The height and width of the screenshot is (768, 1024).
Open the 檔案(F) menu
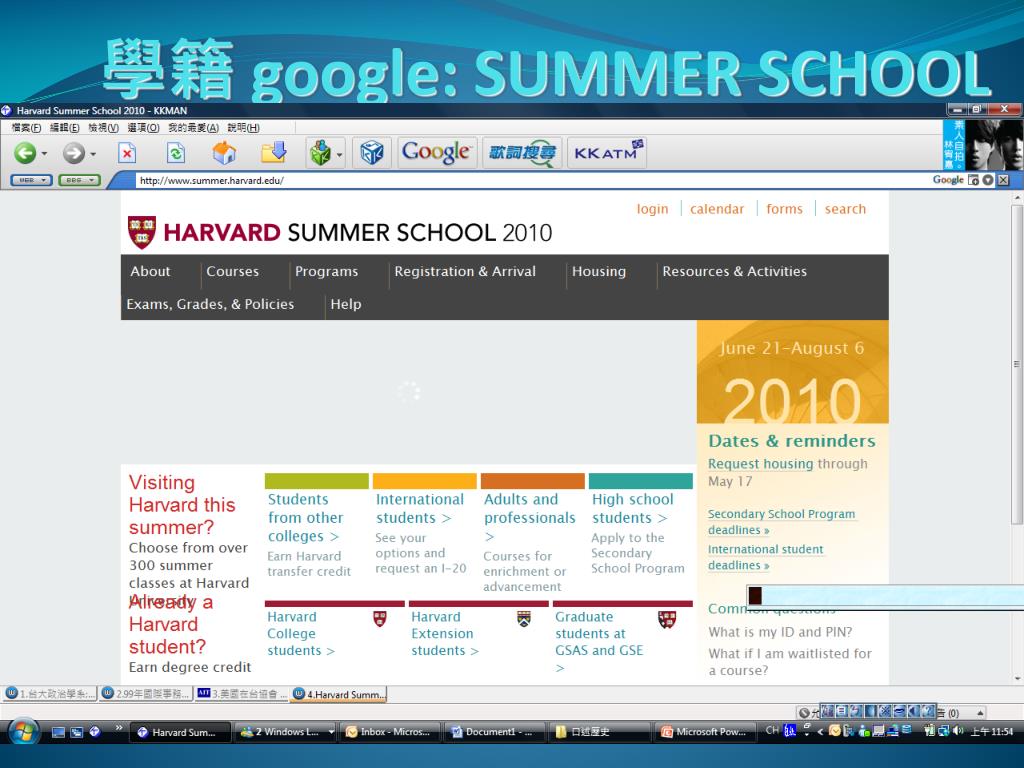click(27, 127)
